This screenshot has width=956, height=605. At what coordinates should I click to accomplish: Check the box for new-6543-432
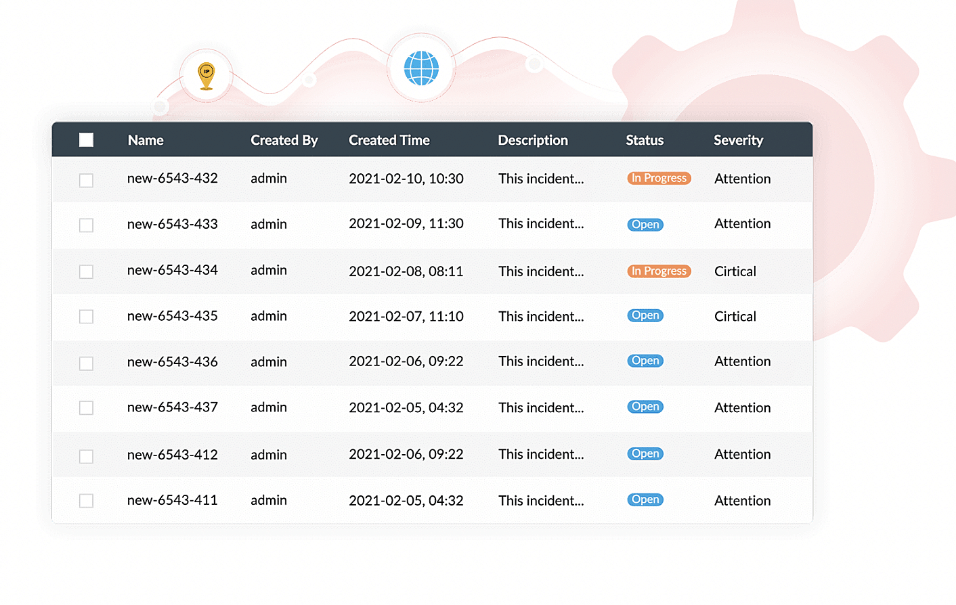(86, 180)
